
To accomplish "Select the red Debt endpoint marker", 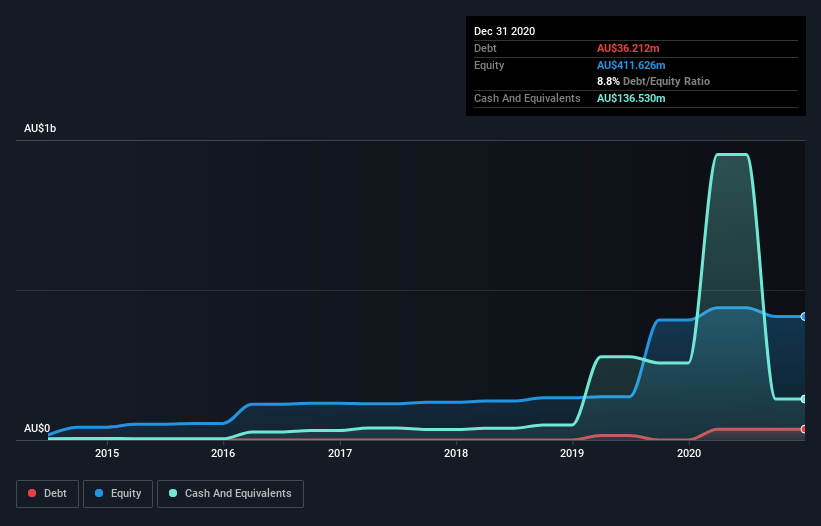I will coord(803,429).
